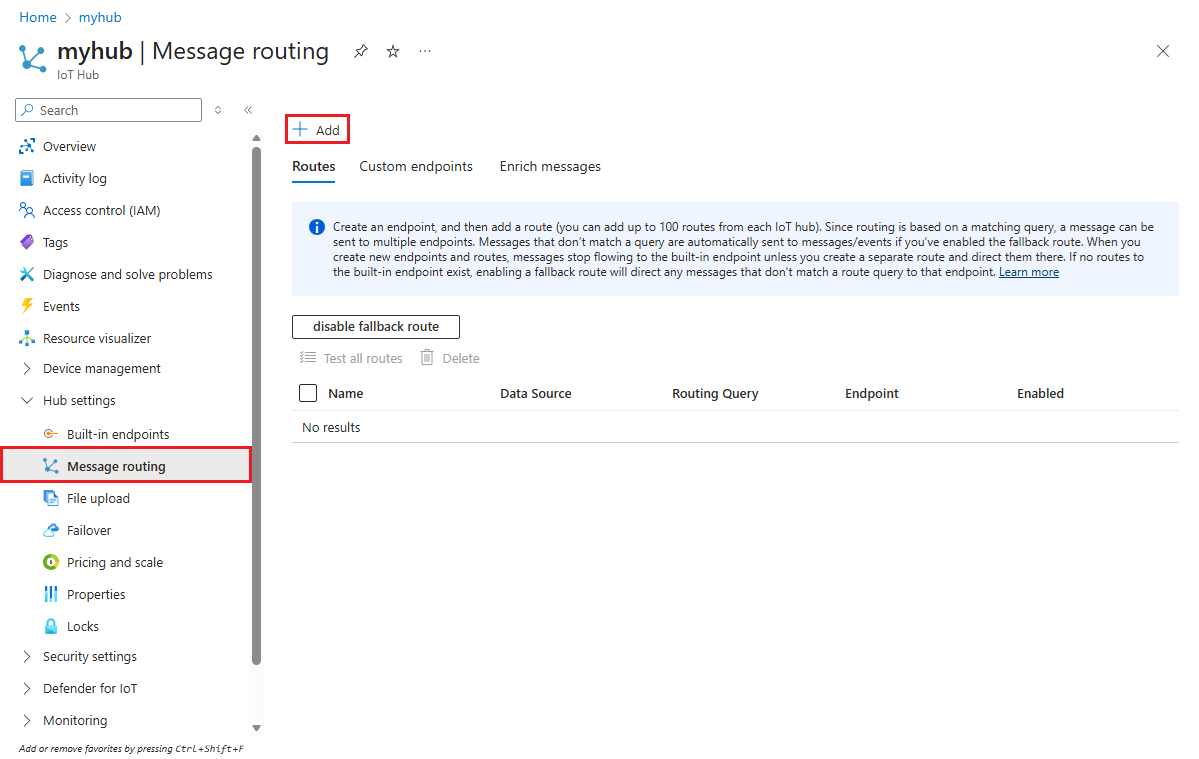The height and width of the screenshot is (759, 1199).
Task: Open Failover settings
Action: coord(86,529)
